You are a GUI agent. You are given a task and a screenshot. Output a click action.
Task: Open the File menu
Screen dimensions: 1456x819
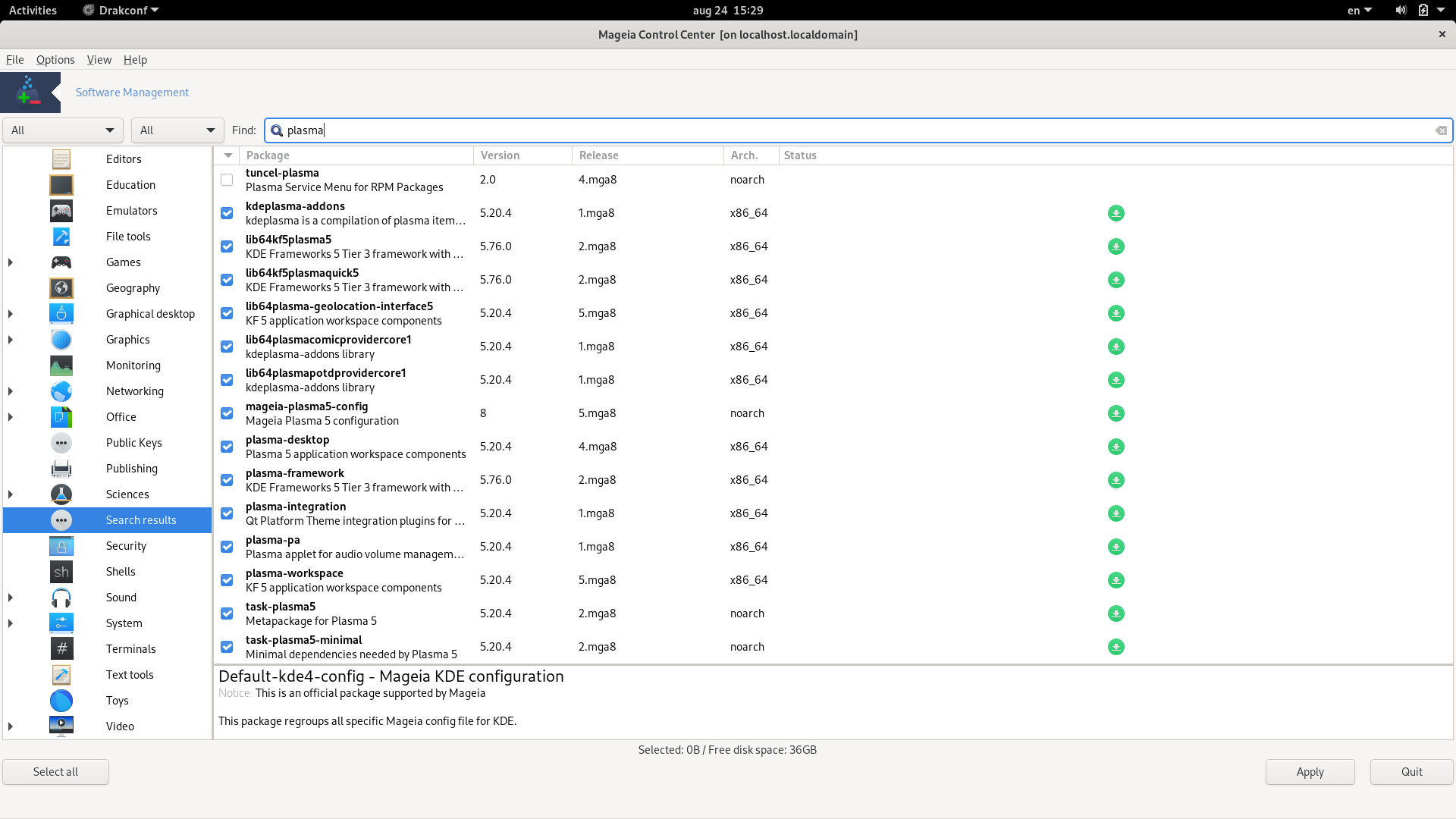tap(15, 60)
